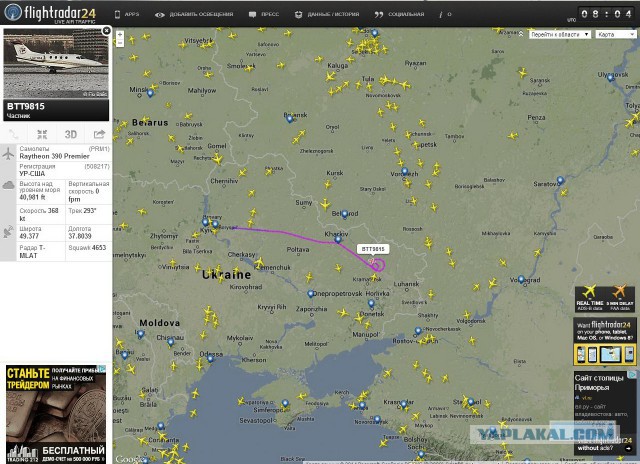The height and width of the screenshot is (464, 640).
Task: Click the latitude value '49.377'
Action: [x=29, y=236]
